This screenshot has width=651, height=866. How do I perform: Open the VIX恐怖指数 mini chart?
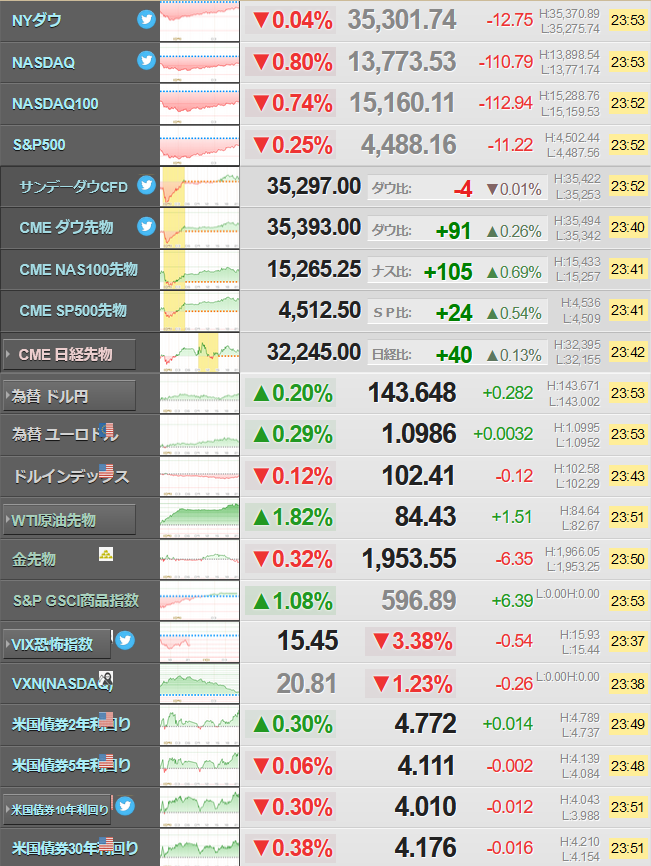200,642
